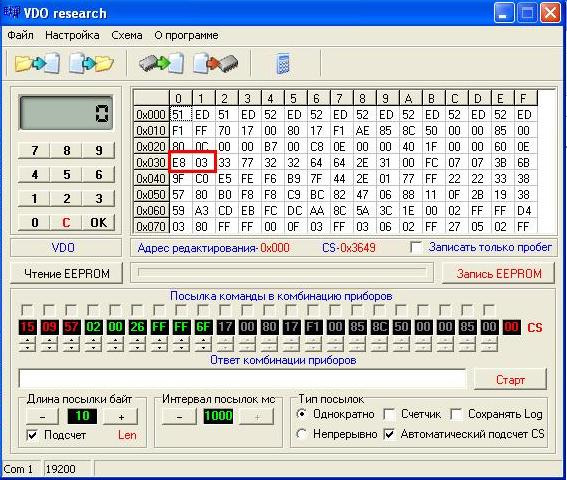The width and height of the screenshot is (567, 480).
Task: Click keypad digit 5
Action: [67, 175]
